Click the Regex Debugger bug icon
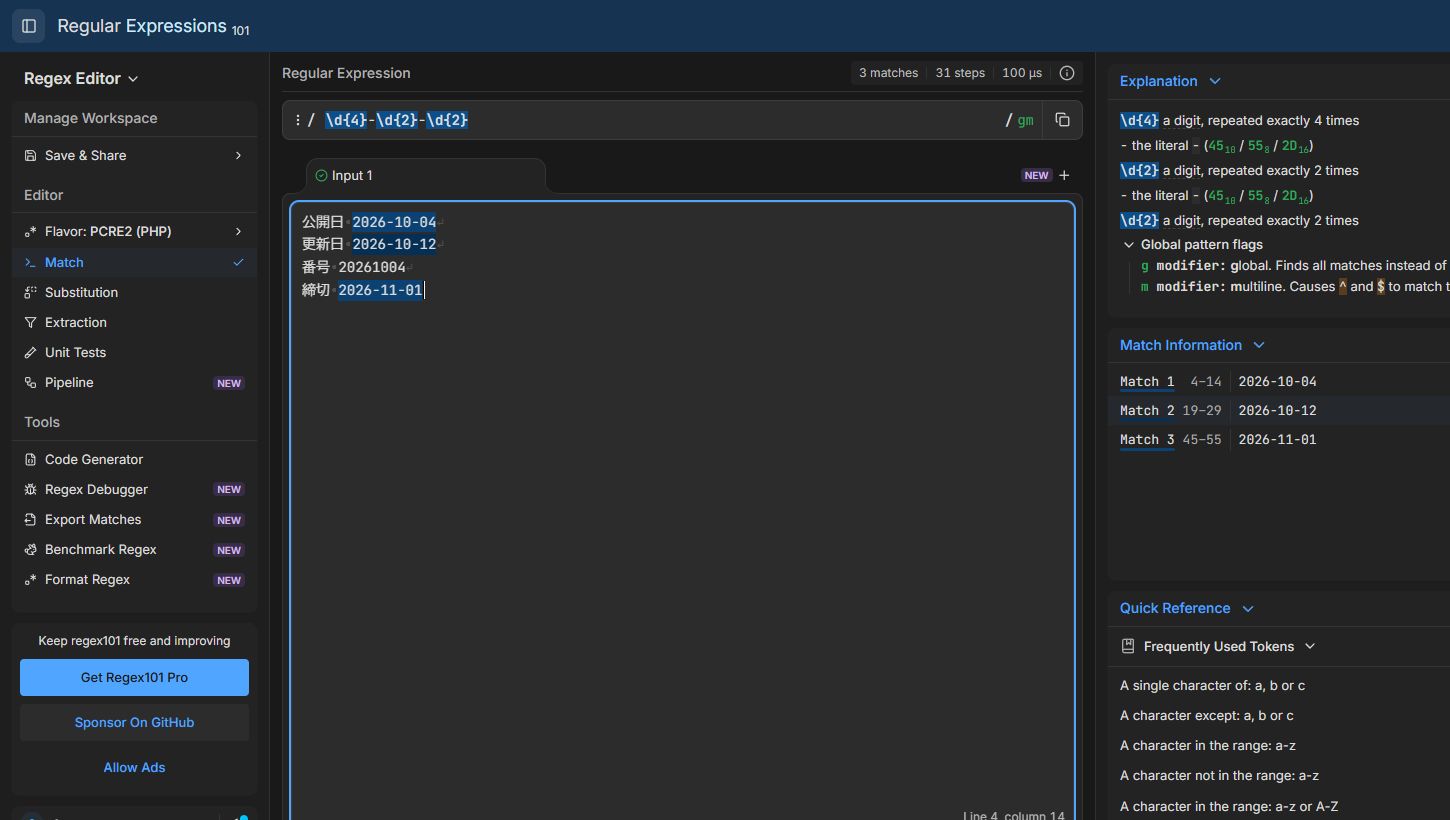 pyautogui.click(x=30, y=490)
